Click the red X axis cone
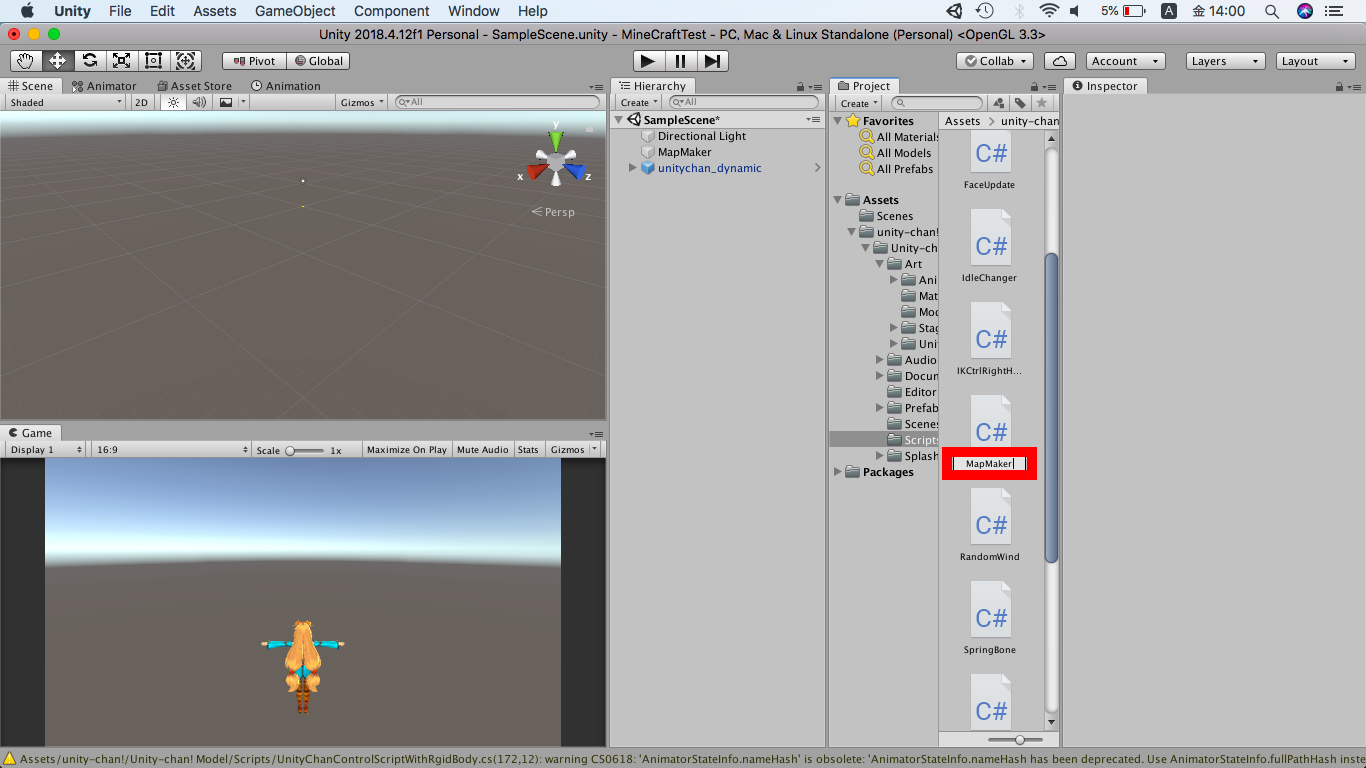This screenshot has height=768, width=1366. (537, 172)
